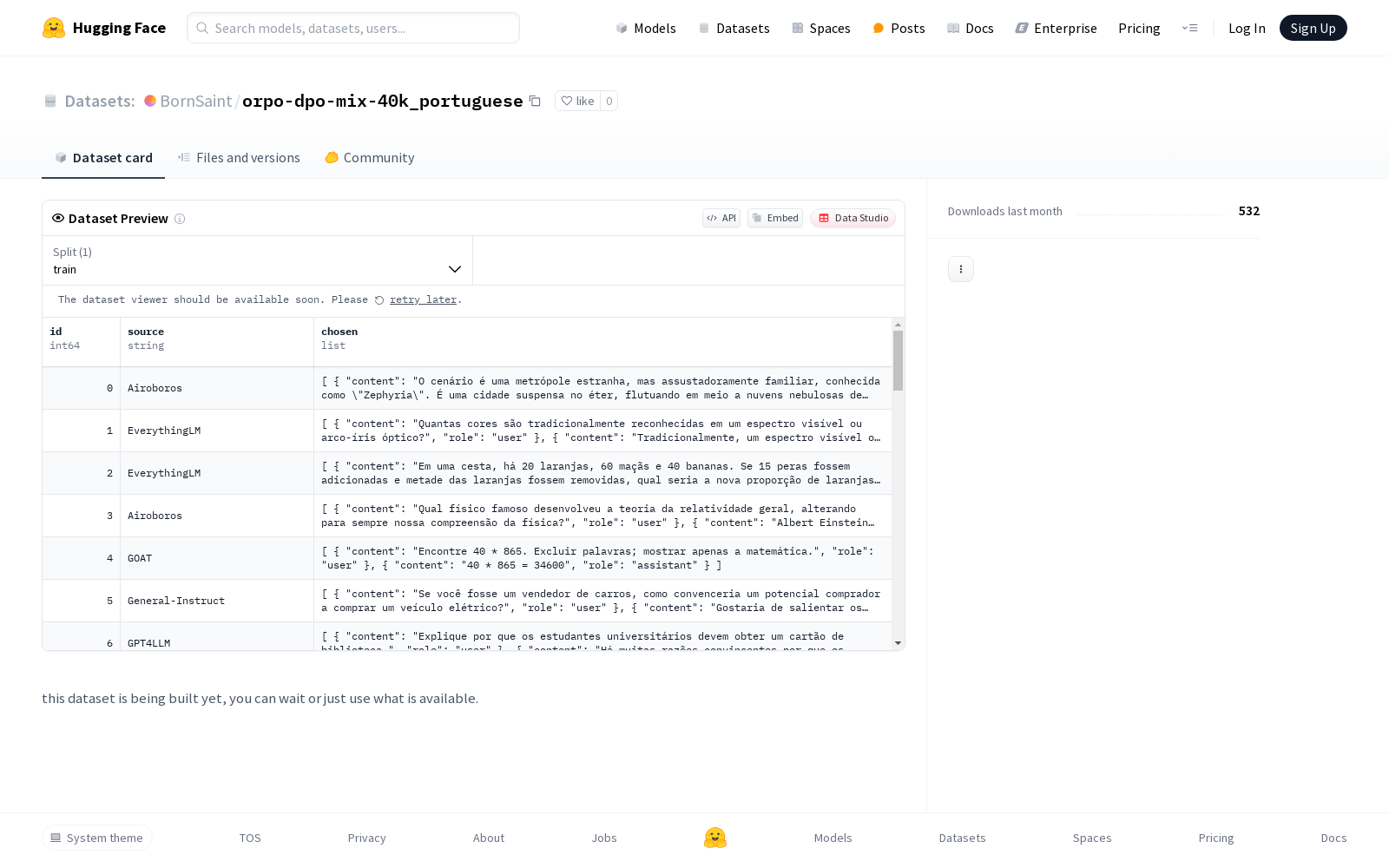Click the Embed button
Screen dimensions: 1389x868
click(775, 218)
